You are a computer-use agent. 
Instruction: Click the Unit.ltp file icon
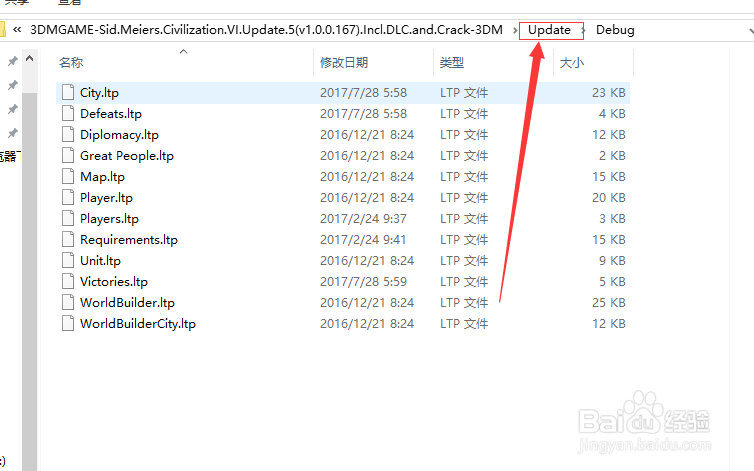(x=68, y=260)
